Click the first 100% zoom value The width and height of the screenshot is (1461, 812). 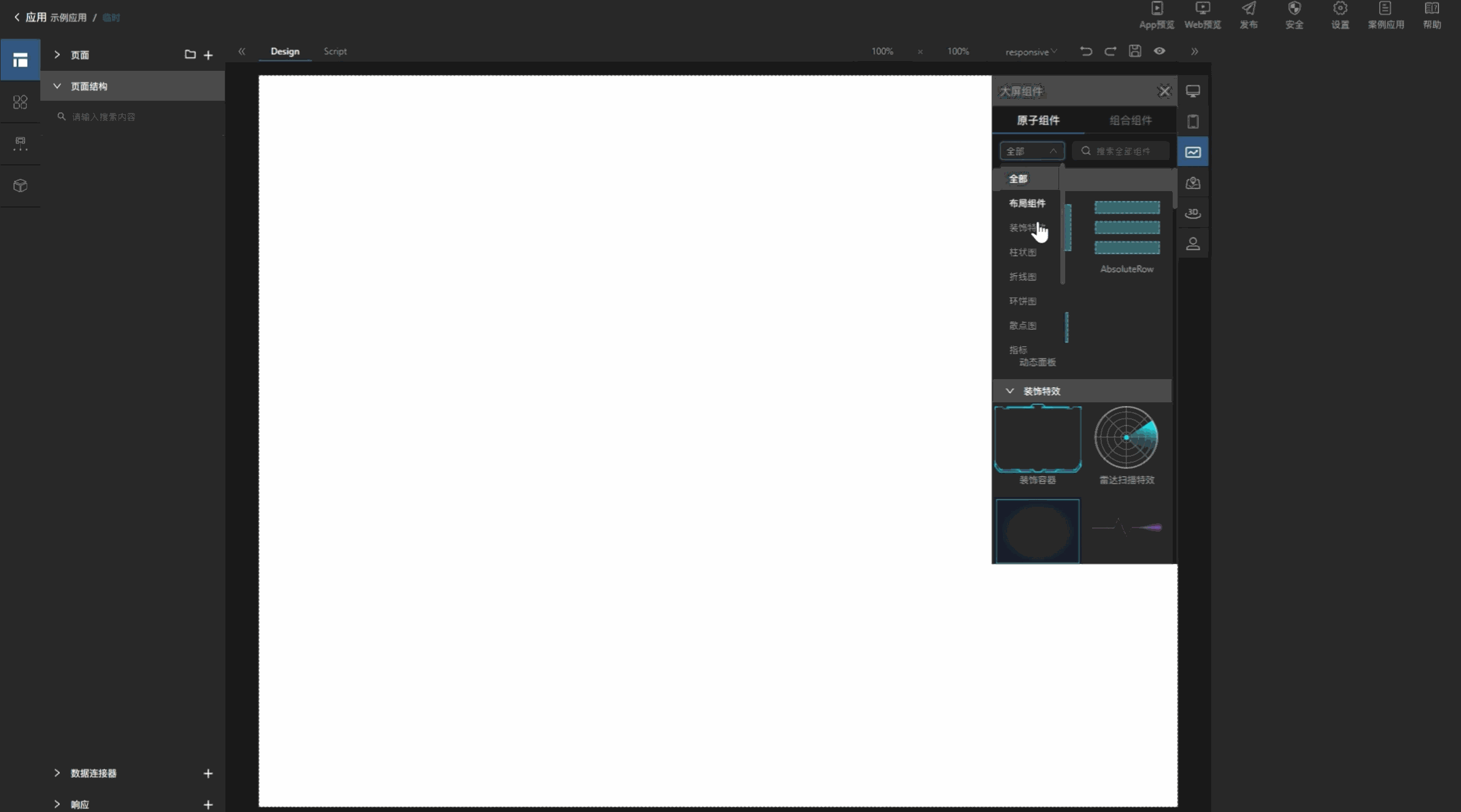point(882,51)
